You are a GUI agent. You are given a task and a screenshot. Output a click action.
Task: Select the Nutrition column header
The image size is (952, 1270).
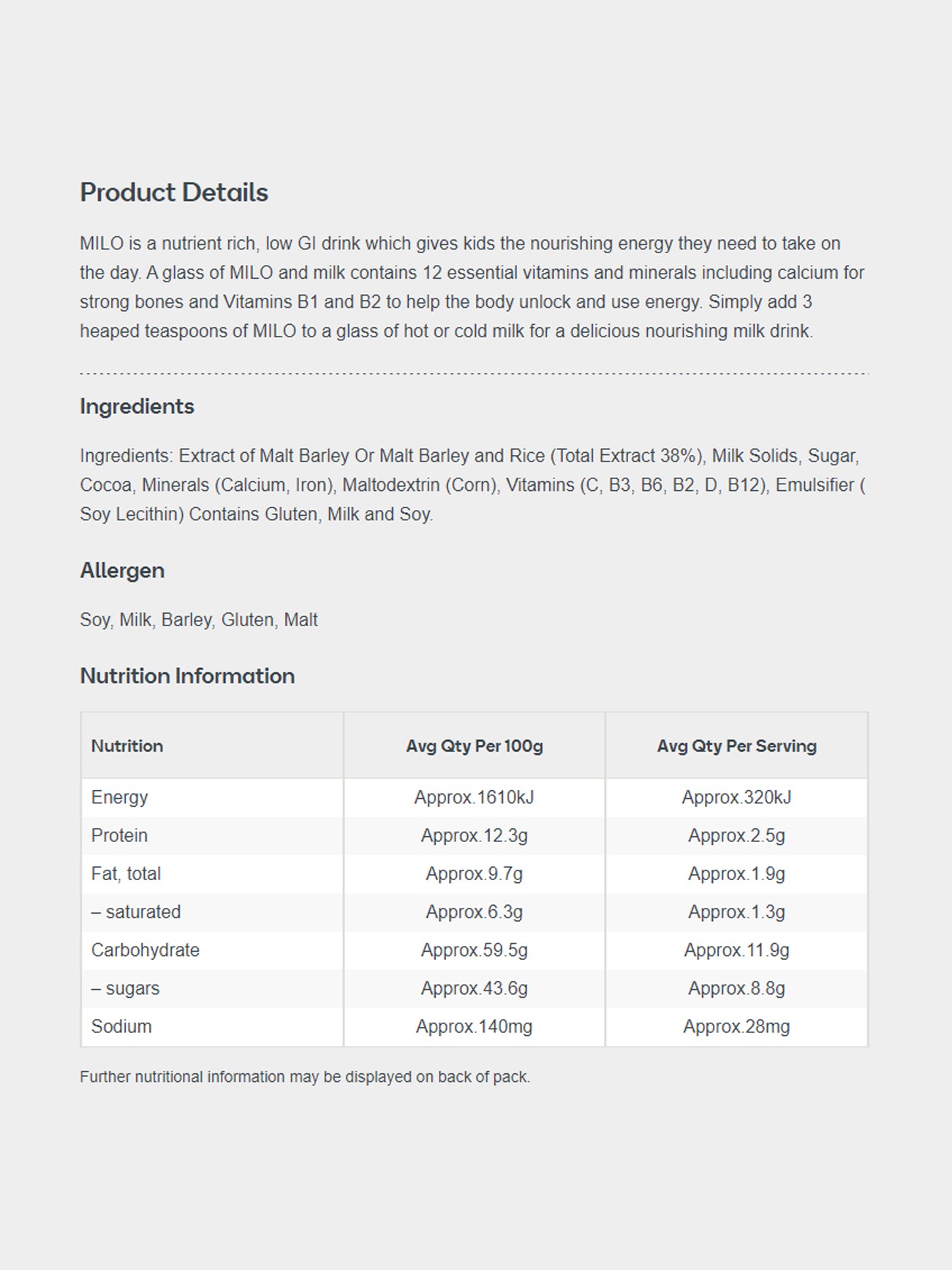(x=127, y=745)
